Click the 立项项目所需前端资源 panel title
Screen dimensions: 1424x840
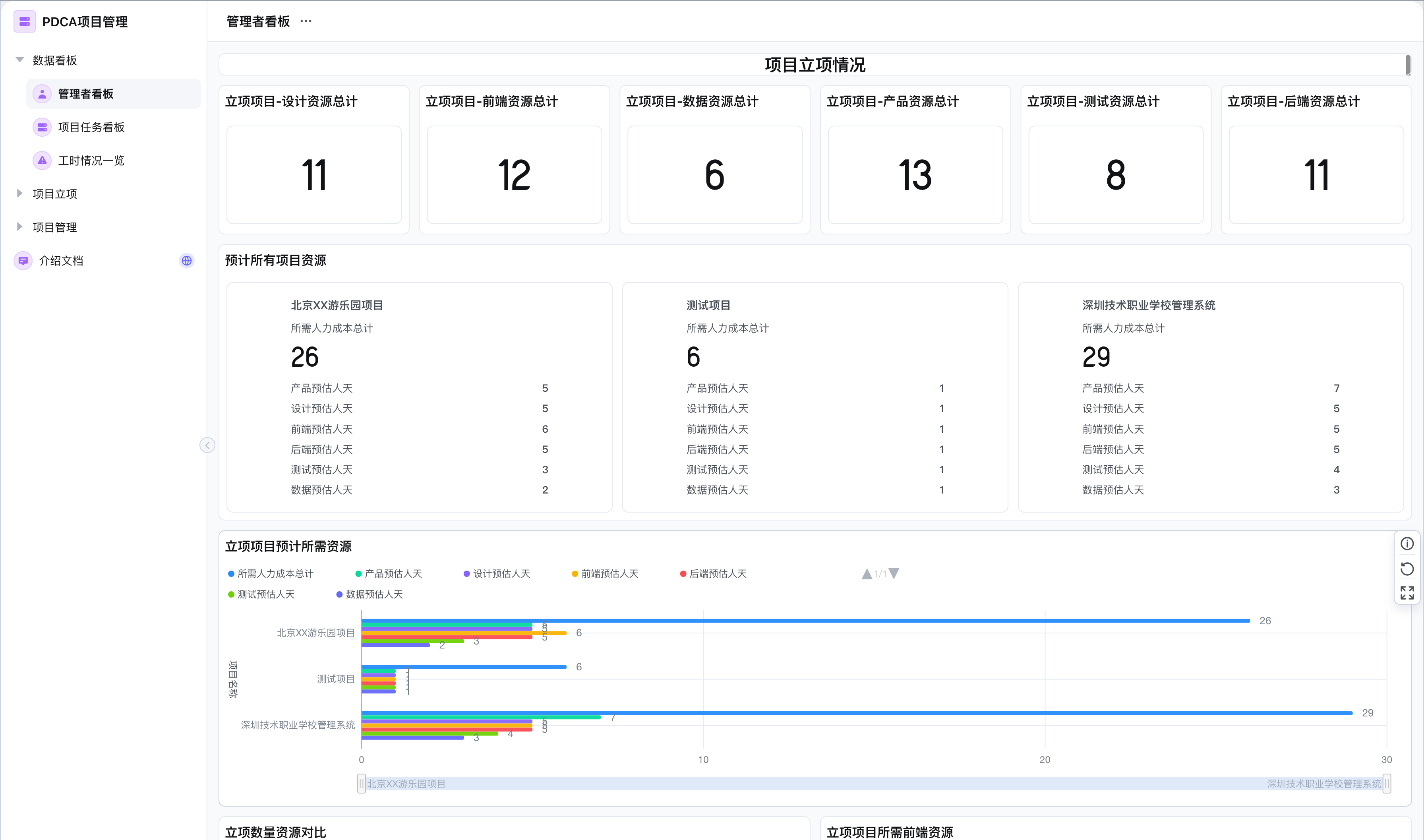point(890,832)
